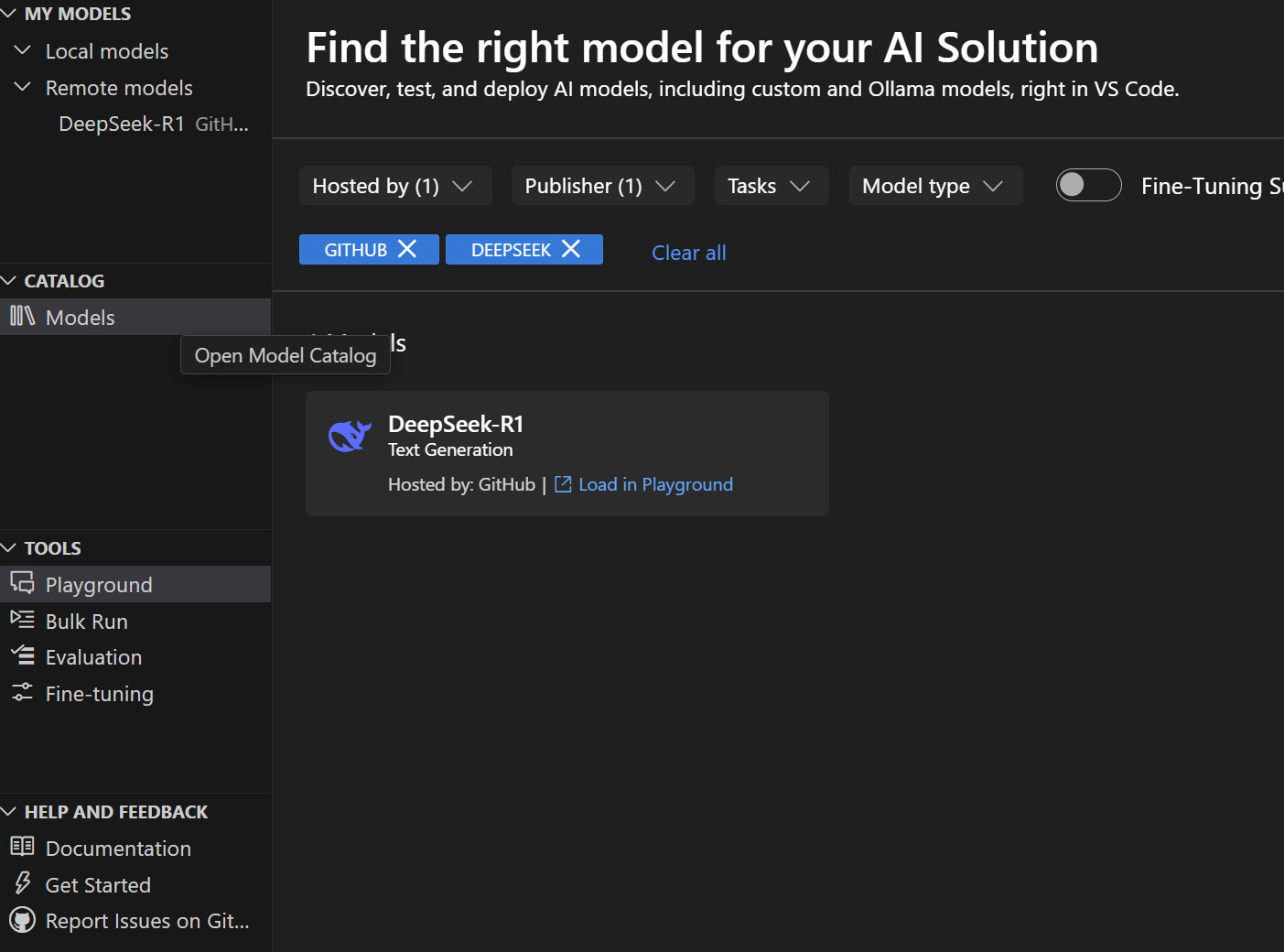The height and width of the screenshot is (952, 1284).
Task: Open the Tasks filter dropdown
Action: 771,186
